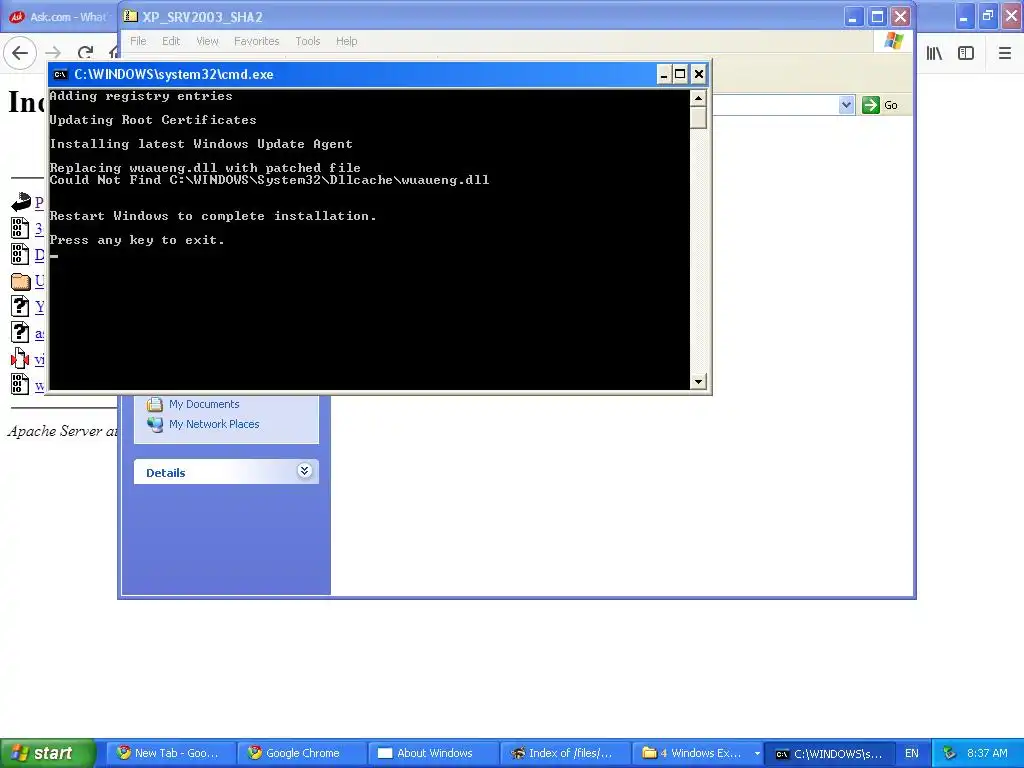Click the My Network Places icon
The width and height of the screenshot is (1024, 768).
(x=155, y=424)
